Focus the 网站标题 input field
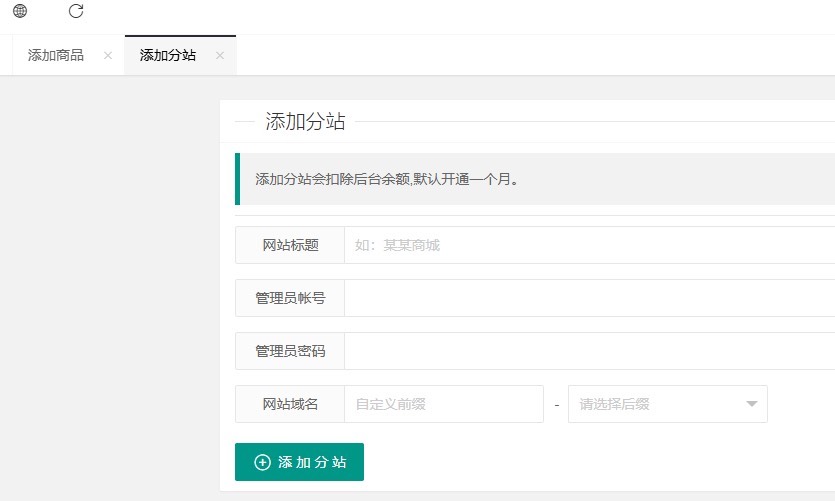The height and width of the screenshot is (501, 835). pos(590,245)
